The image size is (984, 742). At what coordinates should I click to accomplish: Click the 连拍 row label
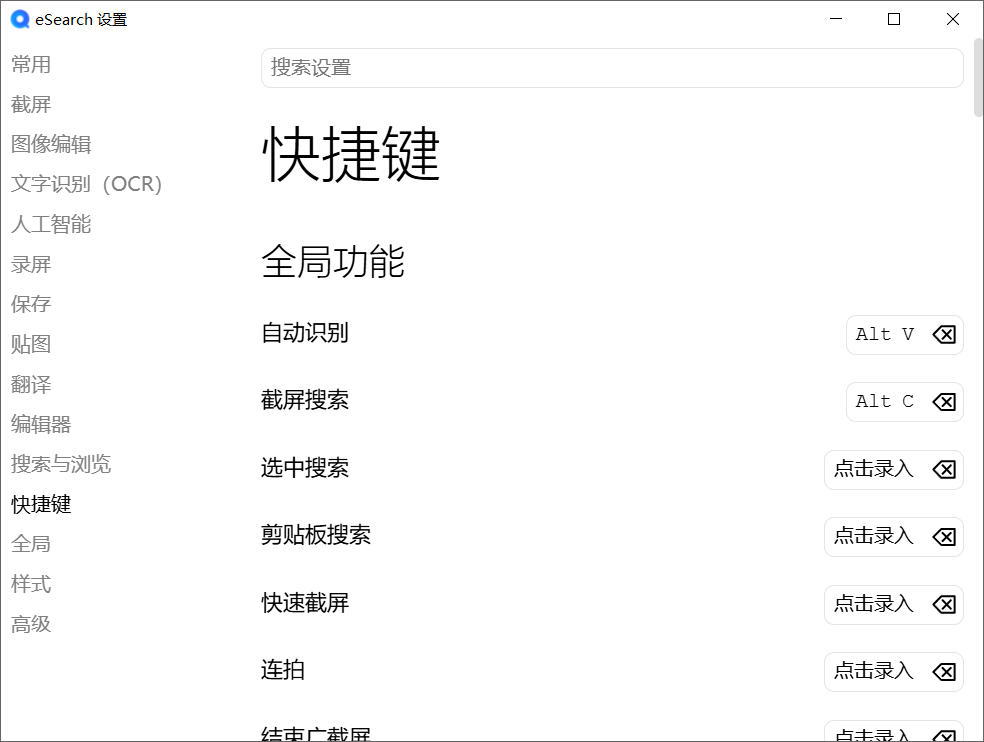coord(282,670)
